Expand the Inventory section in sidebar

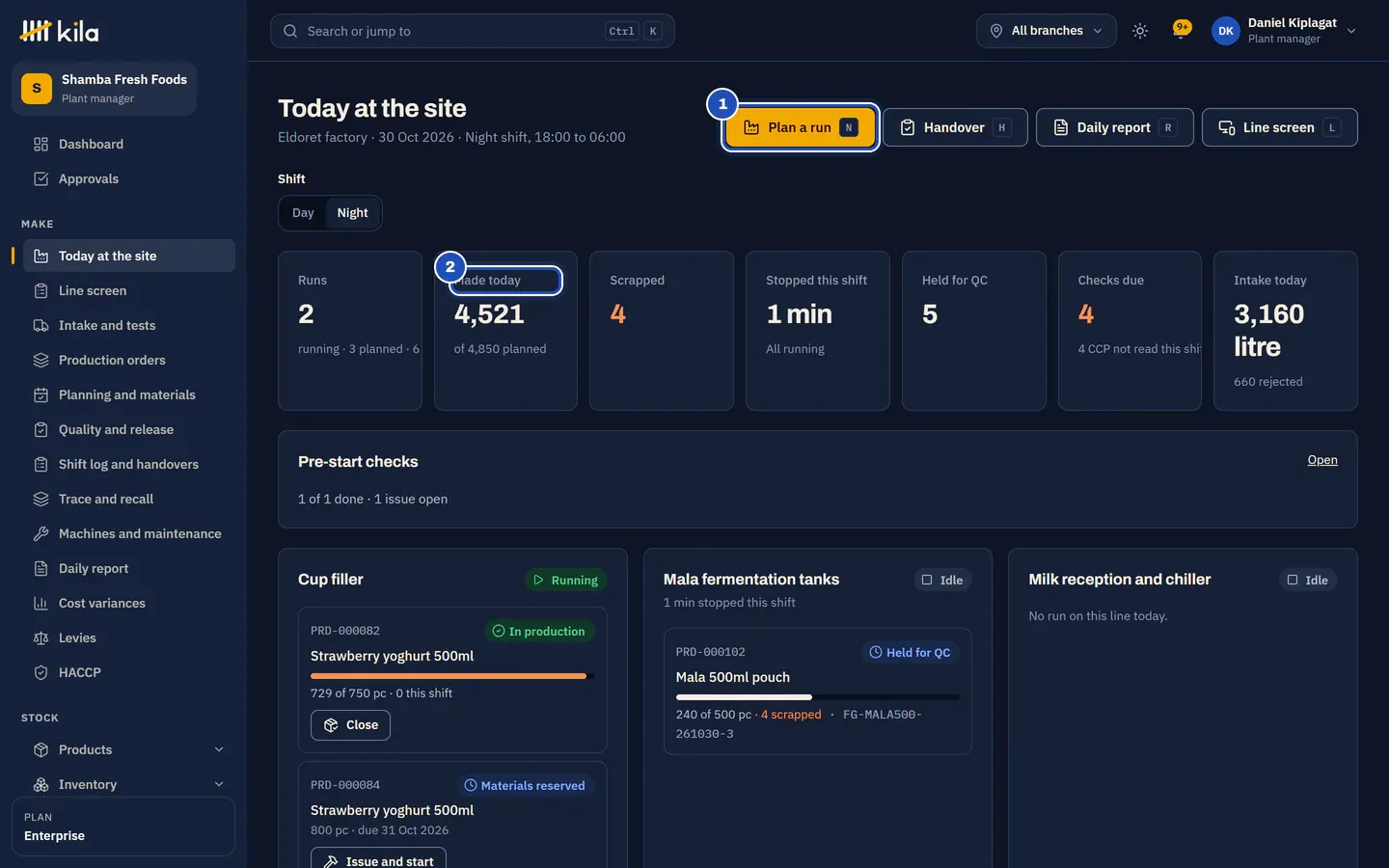[129, 784]
